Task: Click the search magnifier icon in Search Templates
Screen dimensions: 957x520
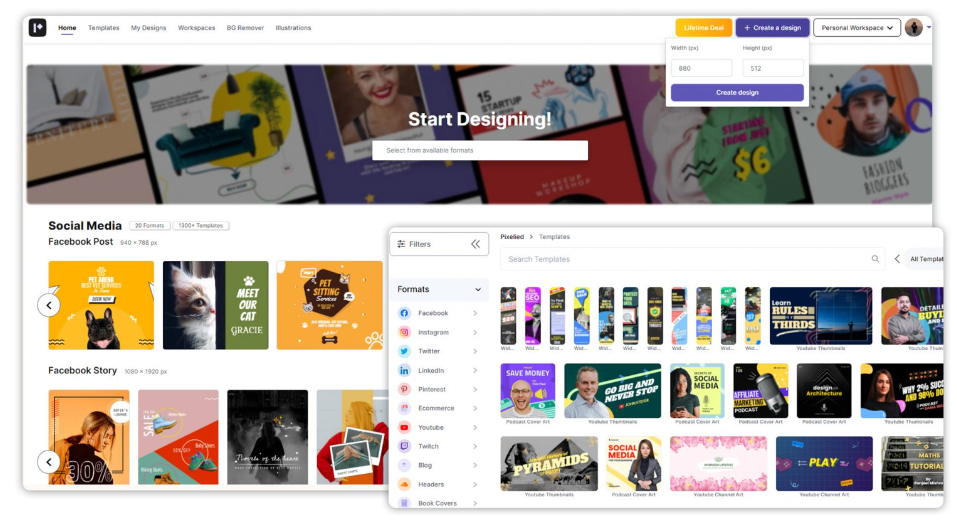Action: coord(875,259)
